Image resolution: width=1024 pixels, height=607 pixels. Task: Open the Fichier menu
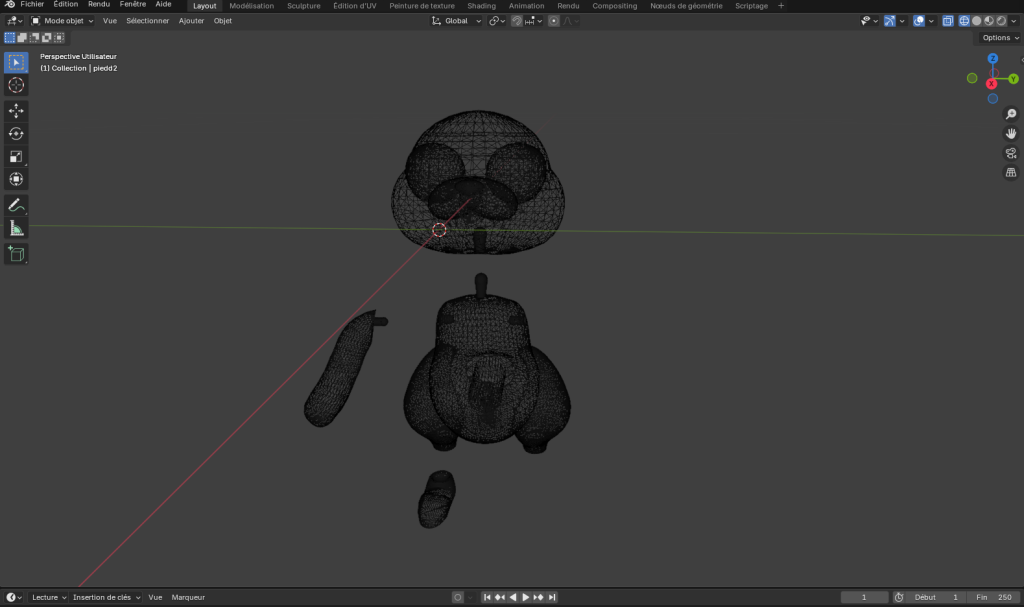tap(32, 5)
